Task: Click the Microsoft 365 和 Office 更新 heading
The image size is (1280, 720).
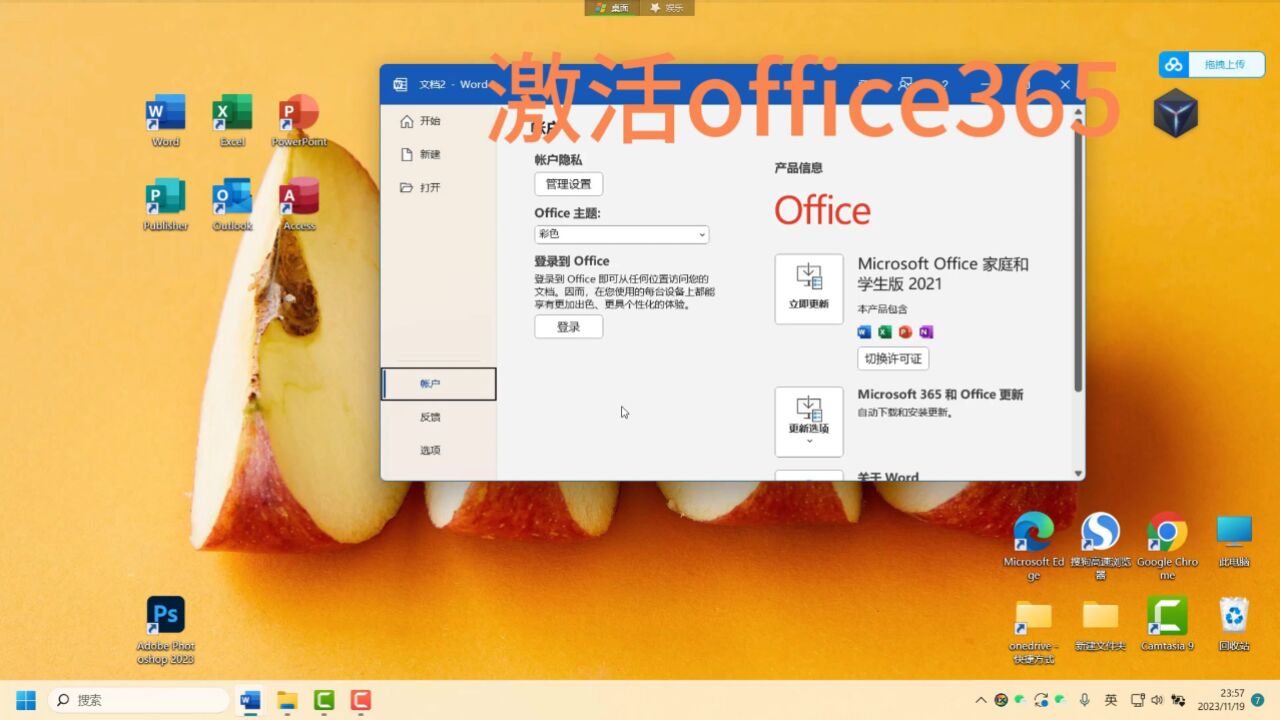Action: click(x=940, y=395)
